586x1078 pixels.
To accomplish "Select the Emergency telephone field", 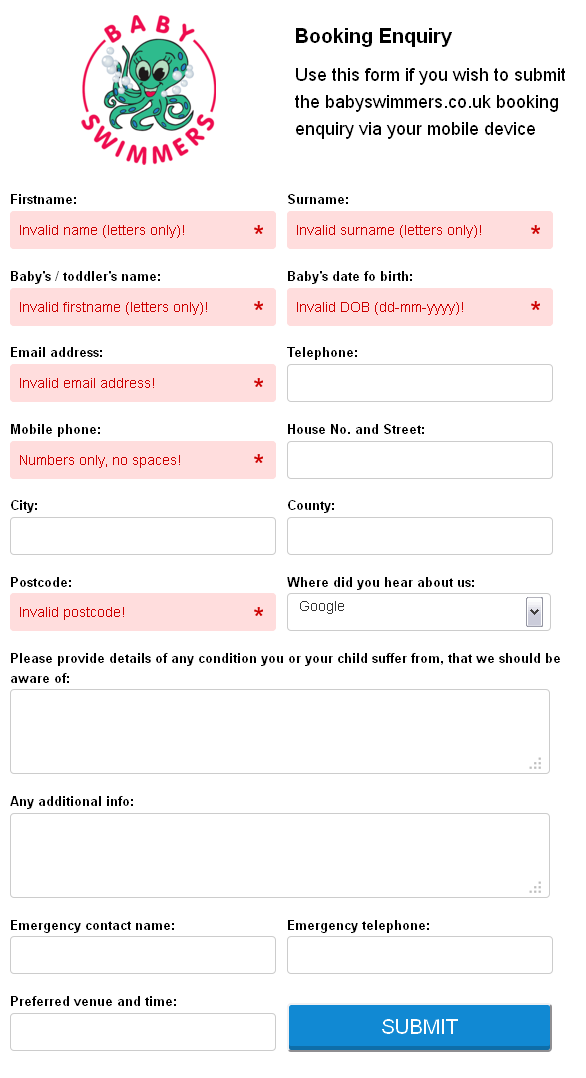I will 420,955.
